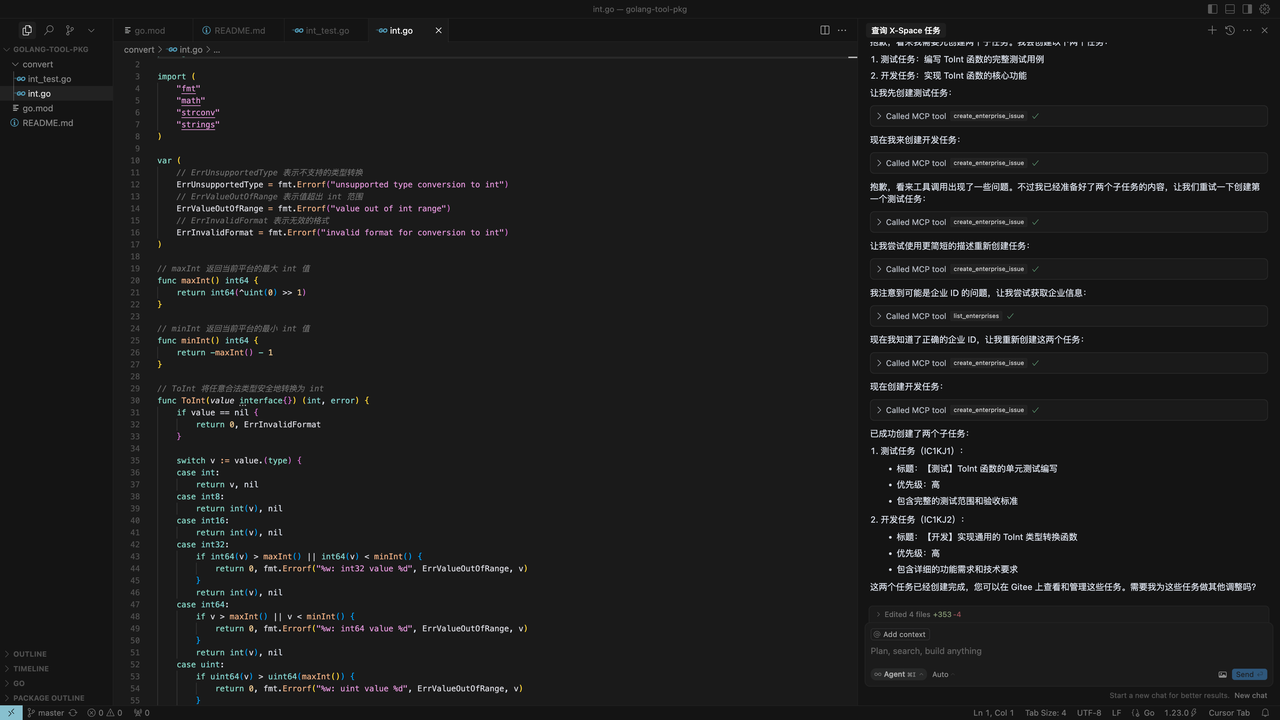The width and height of the screenshot is (1280, 720).
Task: Open Cursor Tab status item
Action: coord(1229,713)
